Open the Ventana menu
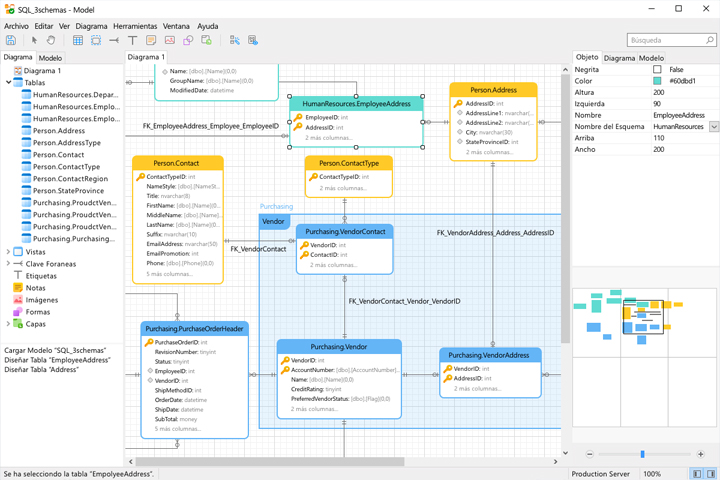This screenshot has width=720, height=480. click(176, 26)
